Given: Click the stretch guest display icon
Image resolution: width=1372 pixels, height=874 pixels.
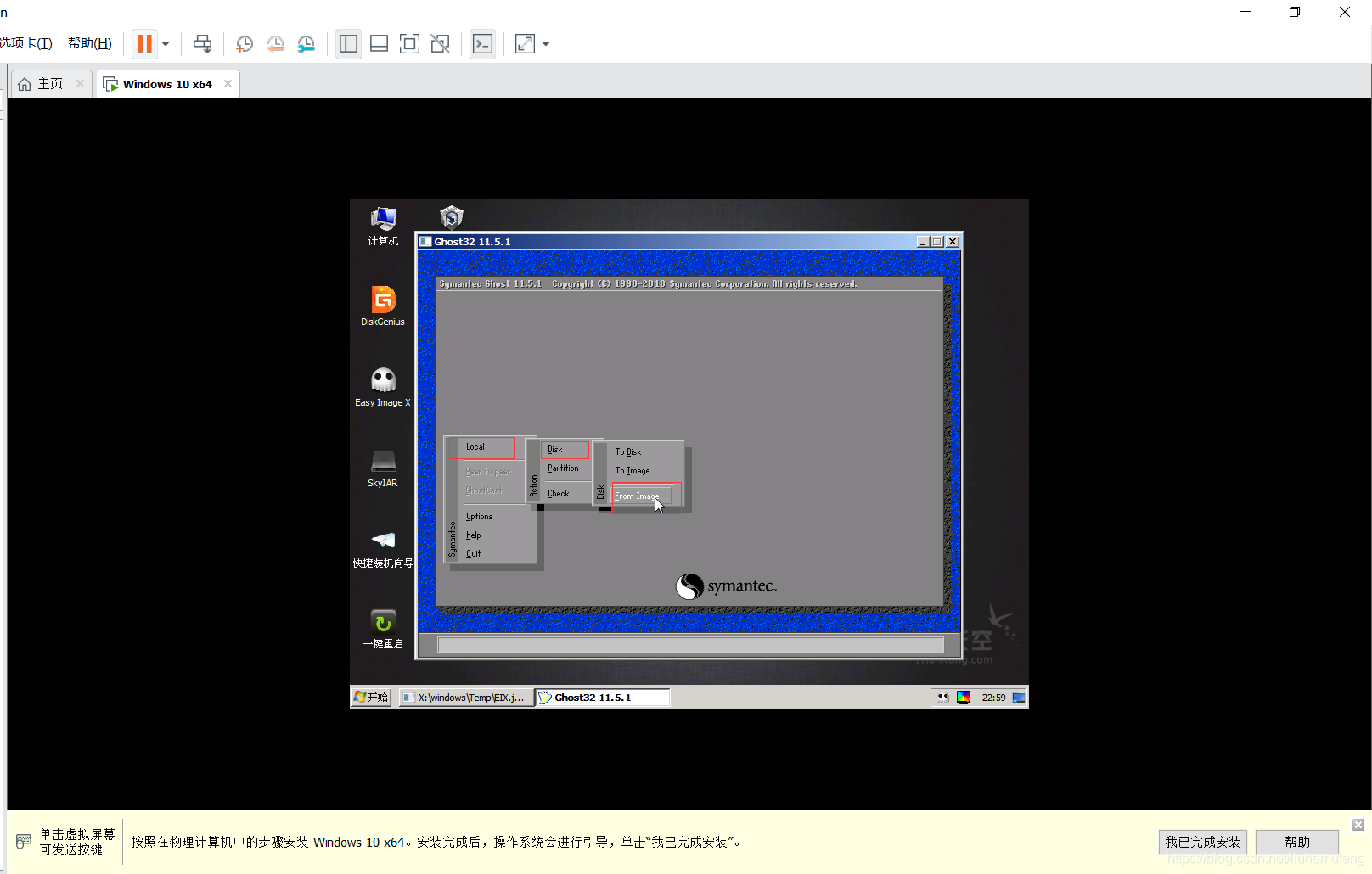Looking at the screenshot, I should coord(526,44).
